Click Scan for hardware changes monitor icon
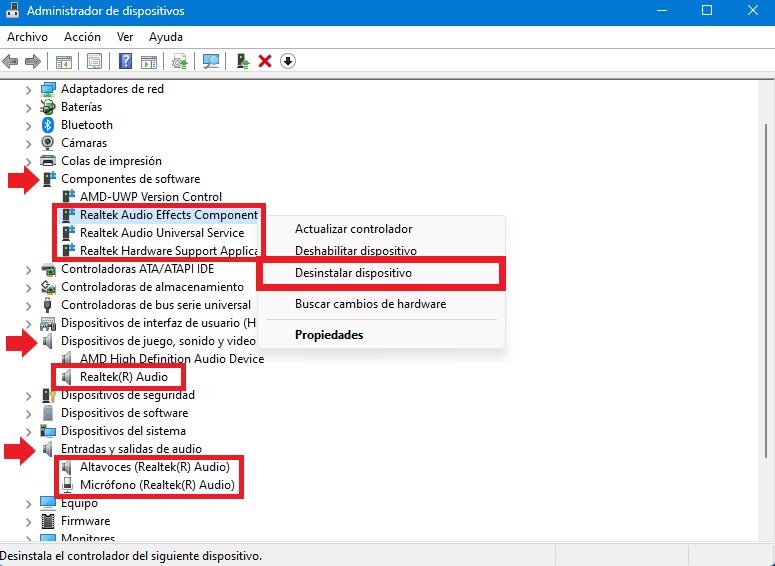The height and width of the screenshot is (566, 775). [x=211, y=62]
